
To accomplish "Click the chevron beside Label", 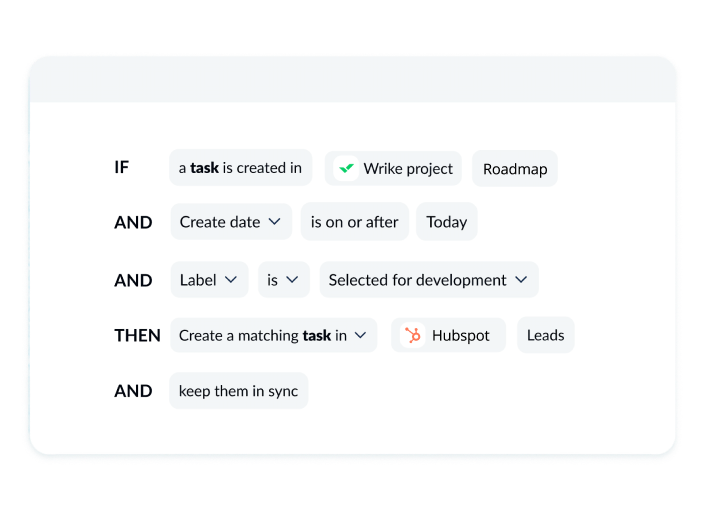I will 231,279.
